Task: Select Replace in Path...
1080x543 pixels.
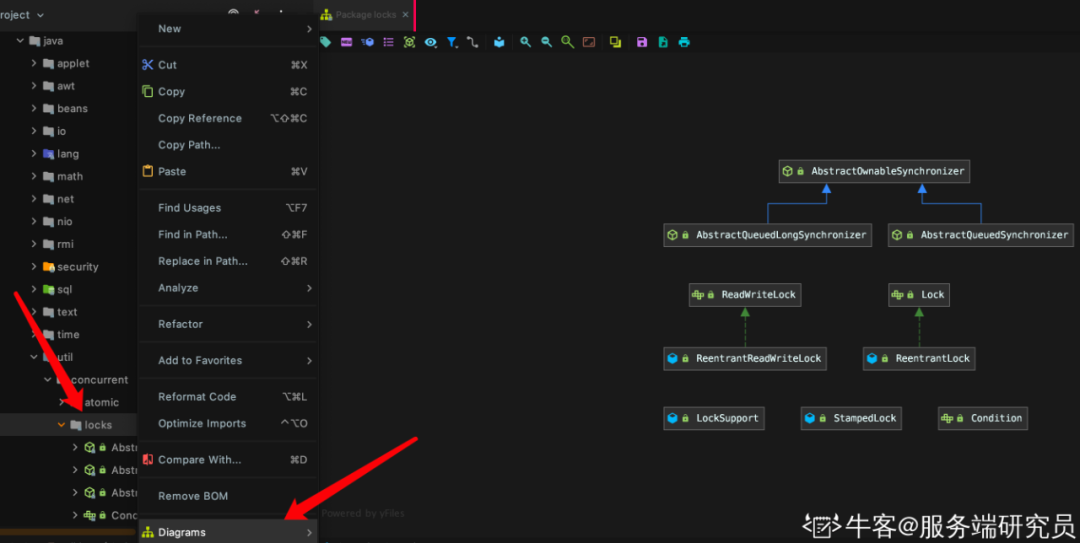Action: tap(228, 261)
